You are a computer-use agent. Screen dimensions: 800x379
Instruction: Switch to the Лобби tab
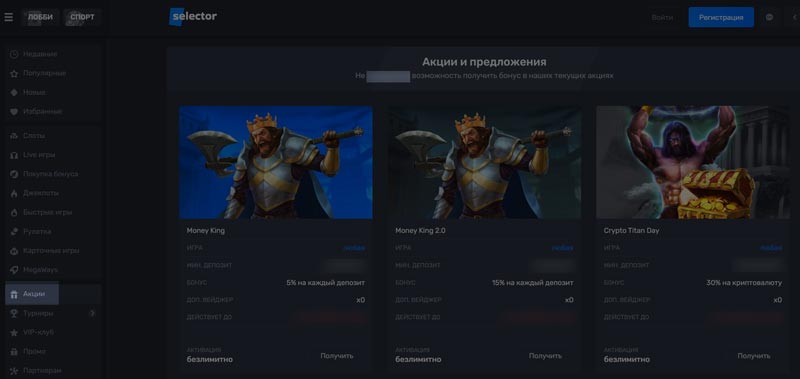[x=40, y=17]
